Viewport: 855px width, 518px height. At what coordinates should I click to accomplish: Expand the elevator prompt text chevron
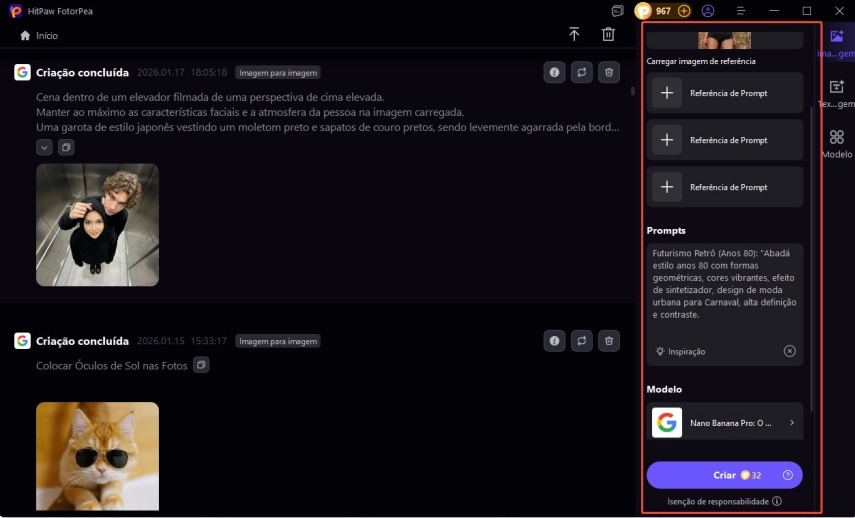click(x=44, y=147)
